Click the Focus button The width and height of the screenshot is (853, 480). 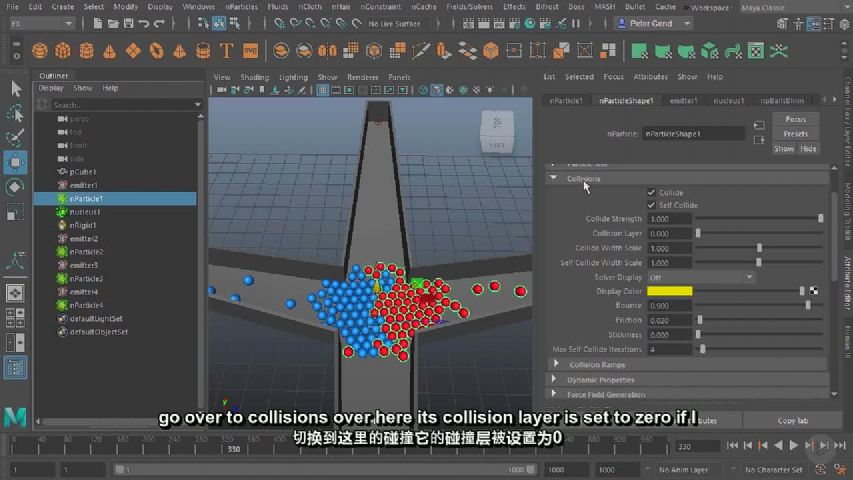tap(795, 119)
